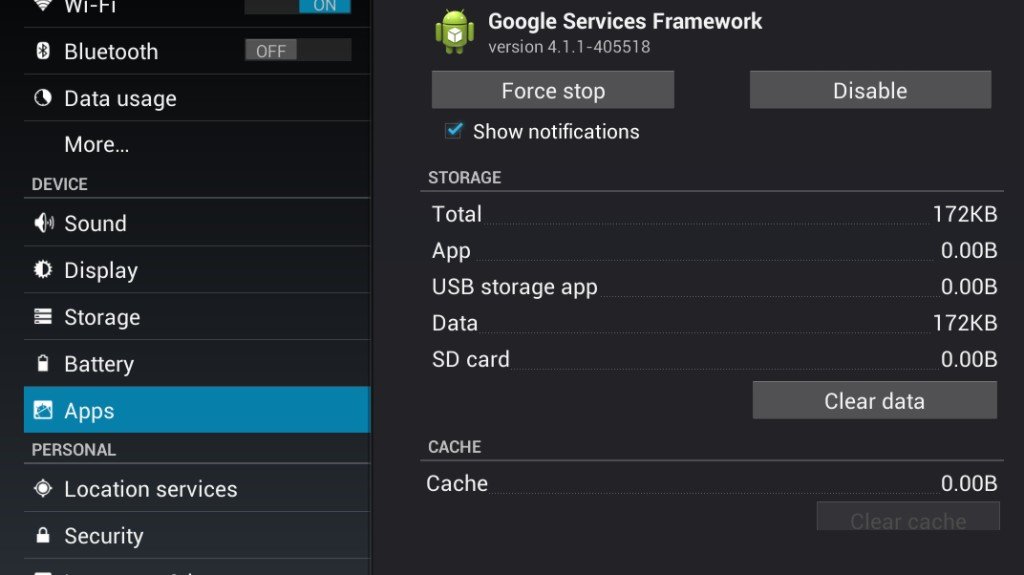The height and width of the screenshot is (575, 1024).
Task: Click the Battery icon
Action: coord(43,363)
